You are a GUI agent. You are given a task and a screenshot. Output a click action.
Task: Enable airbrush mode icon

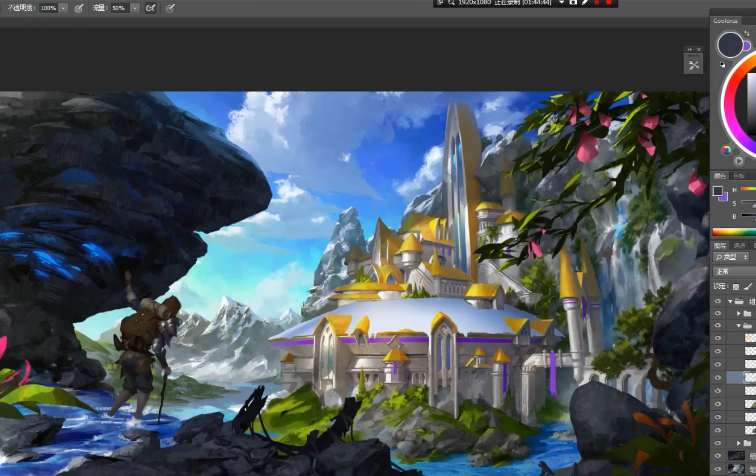(150, 8)
